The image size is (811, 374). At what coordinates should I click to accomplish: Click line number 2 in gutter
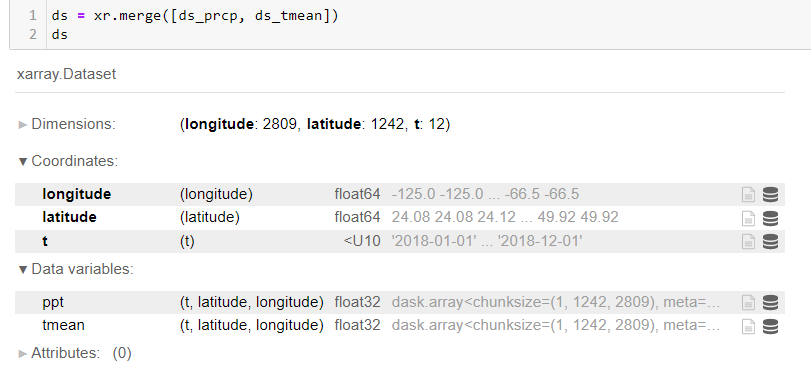click(x=33, y=35)
